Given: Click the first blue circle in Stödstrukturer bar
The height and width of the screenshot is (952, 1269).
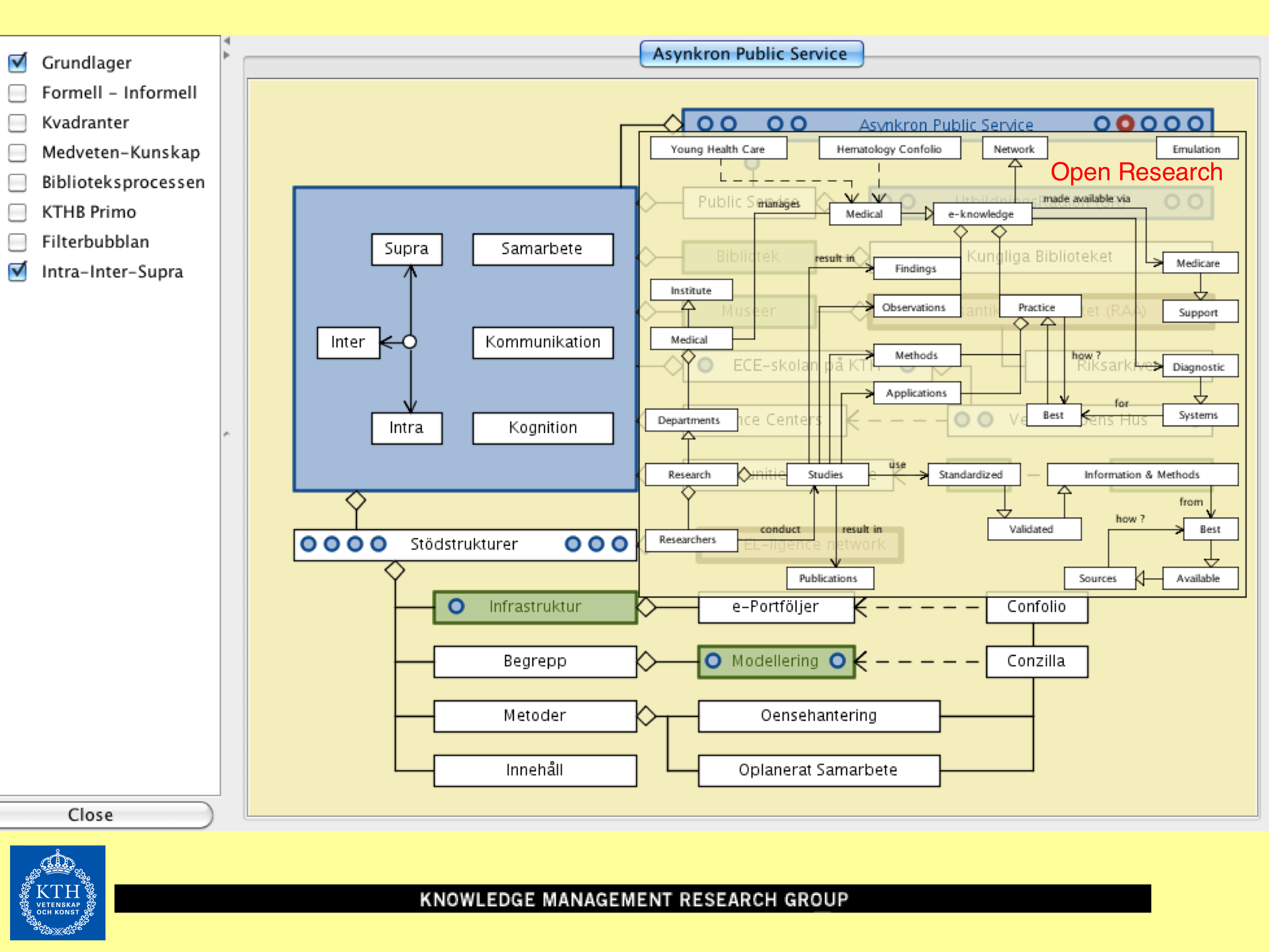Looking at the screenshot, I should pyautogui.click(x=309, y=543).
